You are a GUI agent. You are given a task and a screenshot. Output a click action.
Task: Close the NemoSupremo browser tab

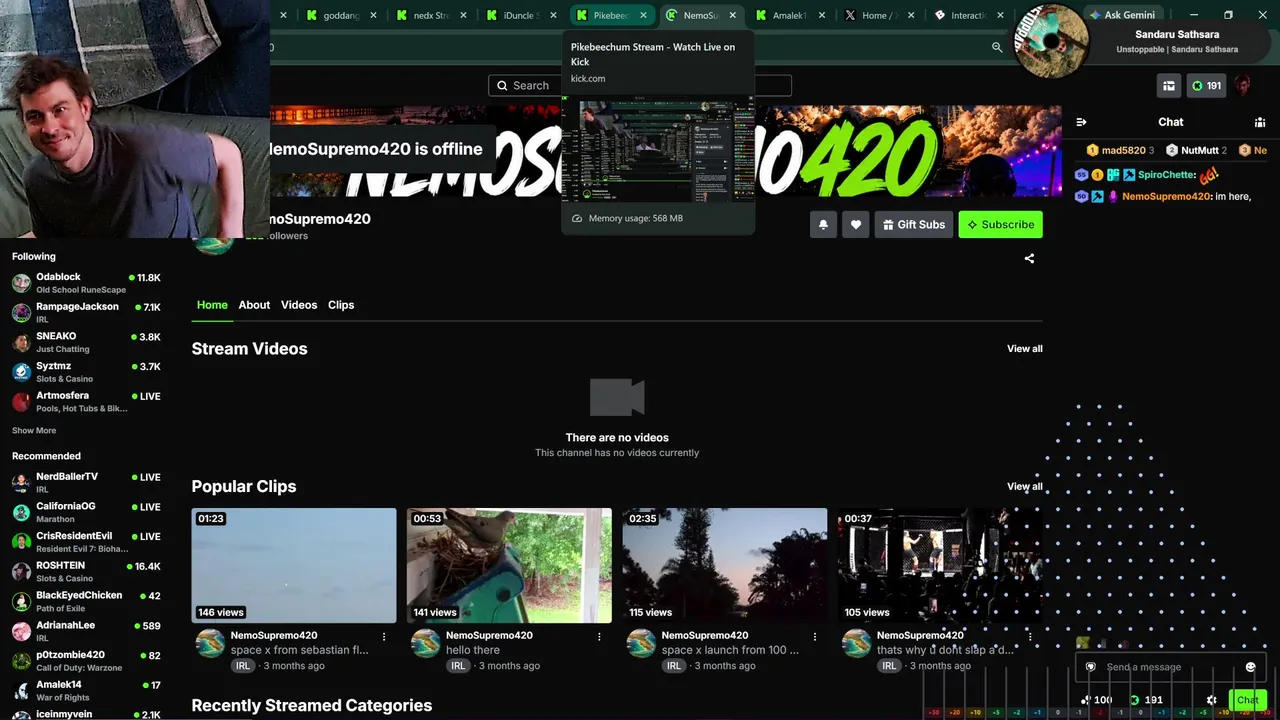tap(732, 15)
